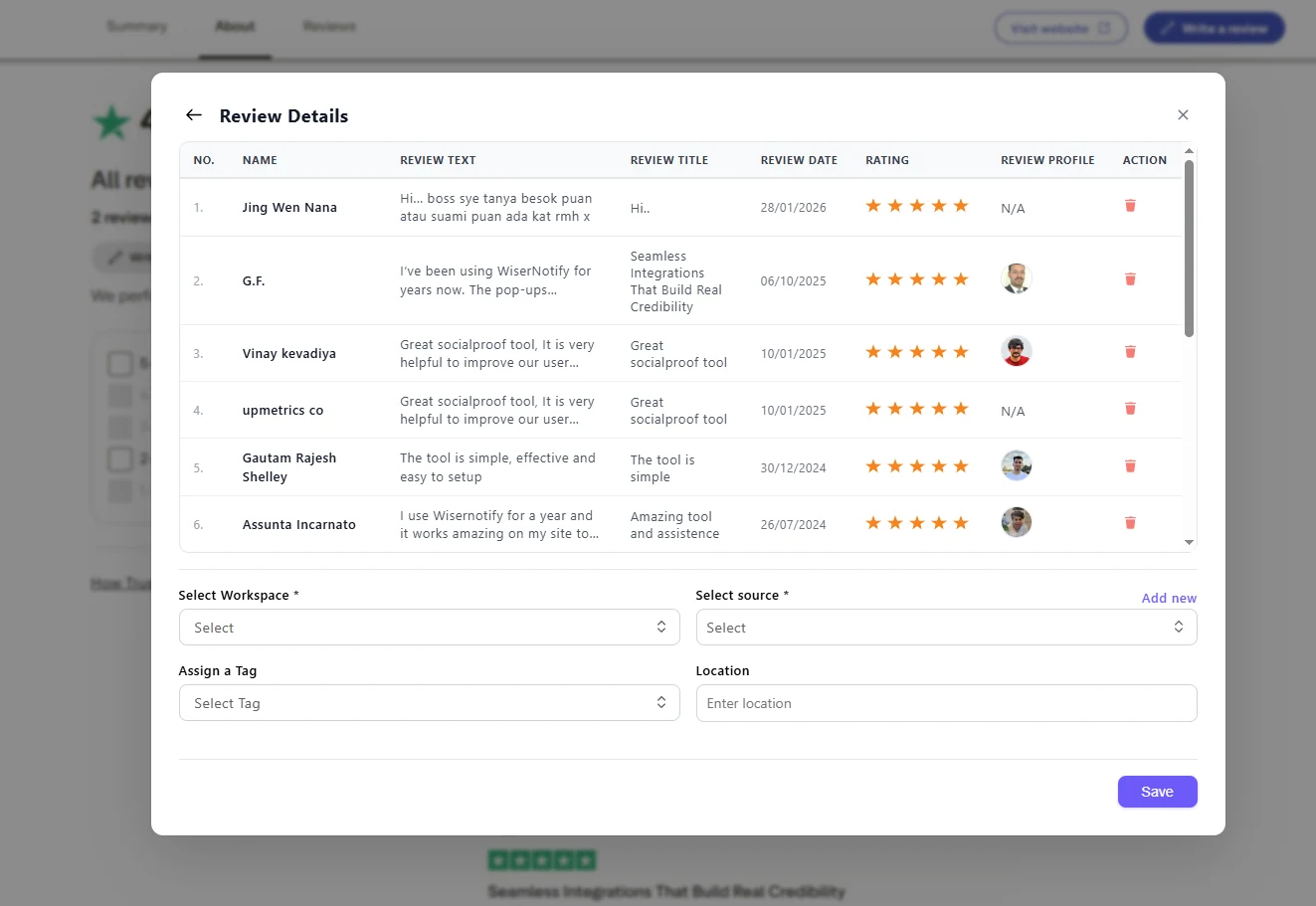1316x906 pixels.
Task: Click the title Seamless Integrations That Build Real Credibility
Action: click(x=676, y=281)
